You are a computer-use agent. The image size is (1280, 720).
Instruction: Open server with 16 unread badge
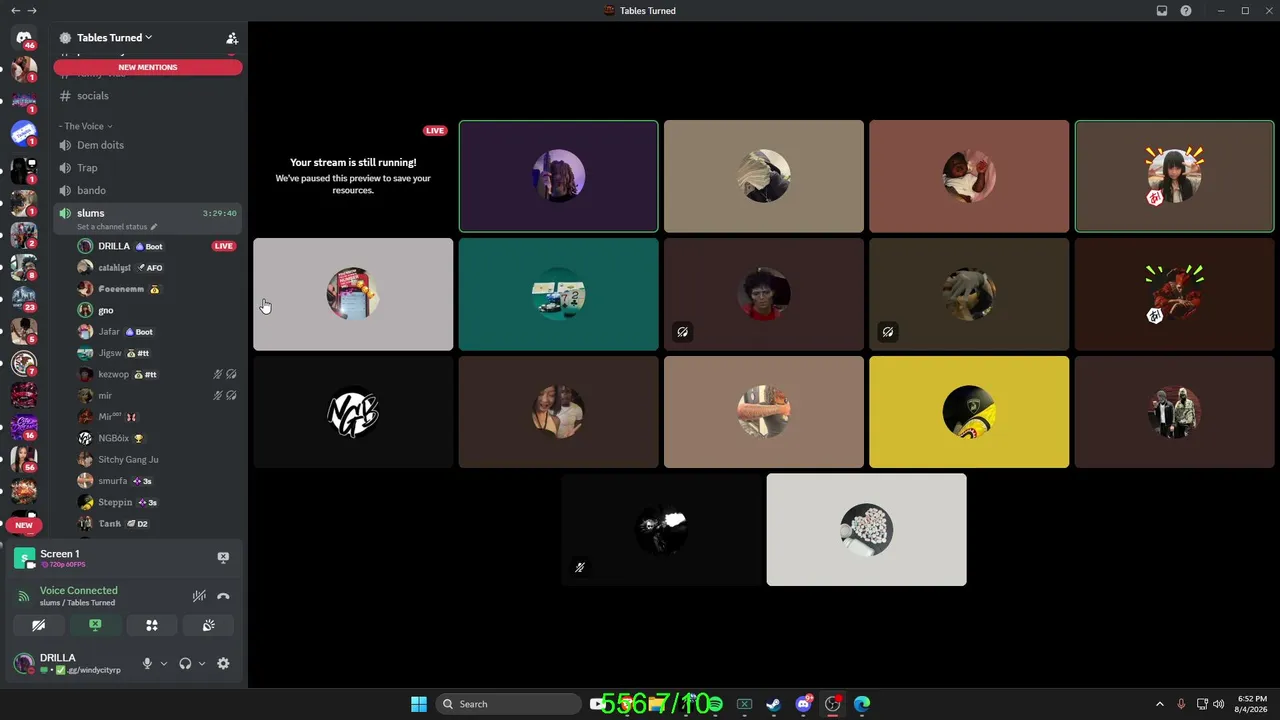24,426
